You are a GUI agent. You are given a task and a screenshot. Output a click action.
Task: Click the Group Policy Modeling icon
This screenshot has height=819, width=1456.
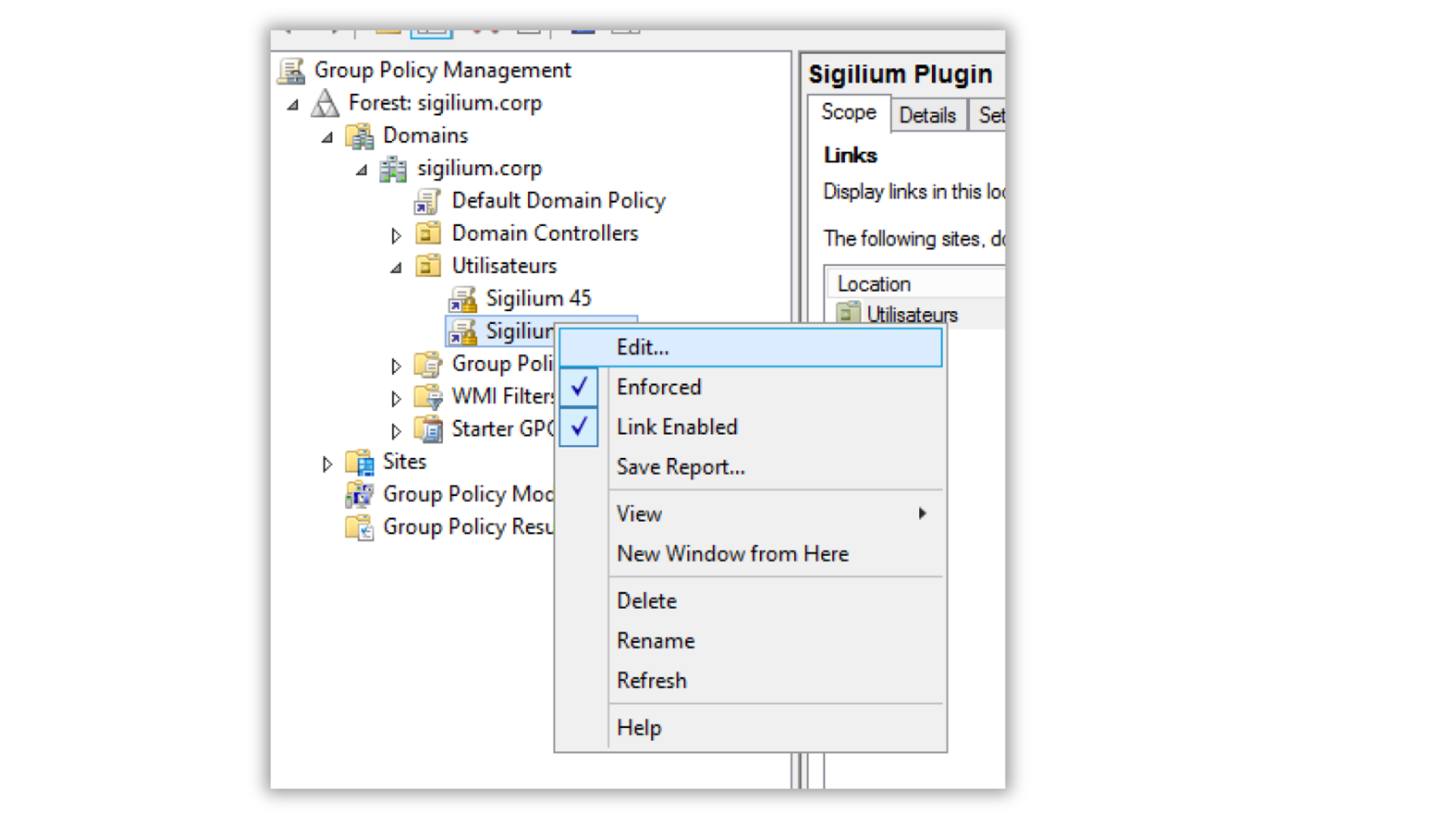point(359,494)
